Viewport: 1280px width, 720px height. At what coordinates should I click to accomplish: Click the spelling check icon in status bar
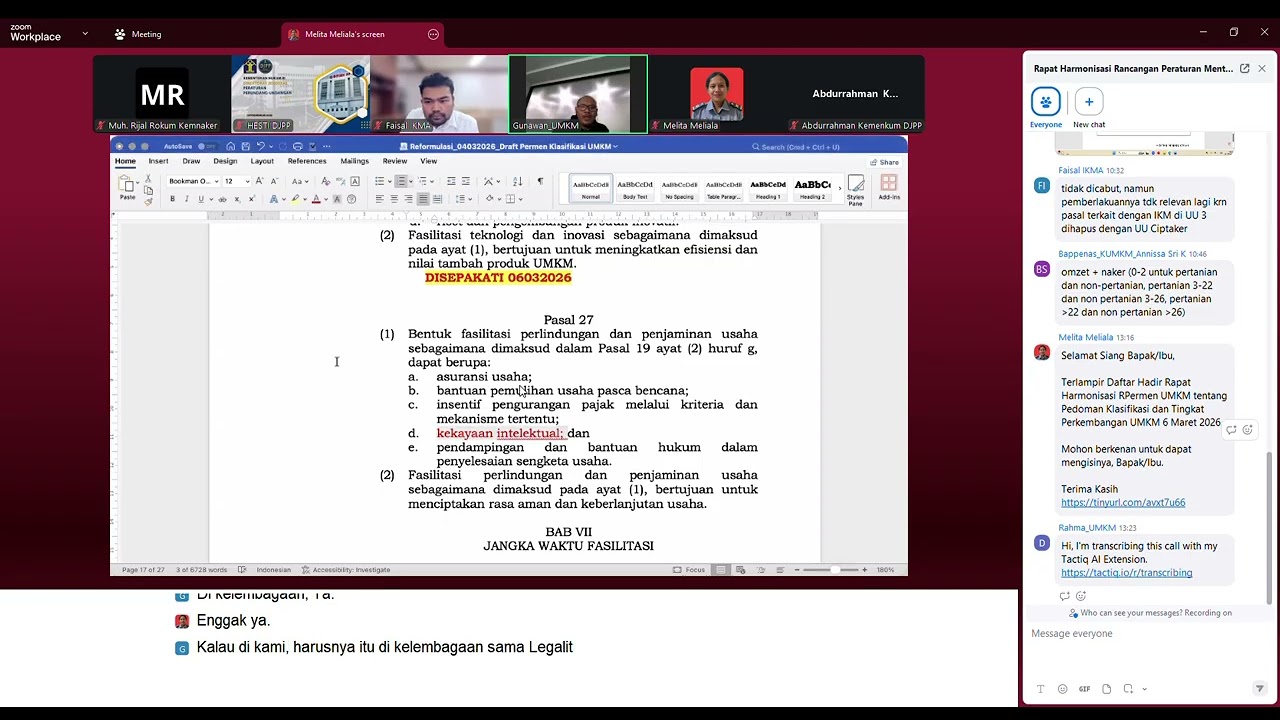click(241, 570)
